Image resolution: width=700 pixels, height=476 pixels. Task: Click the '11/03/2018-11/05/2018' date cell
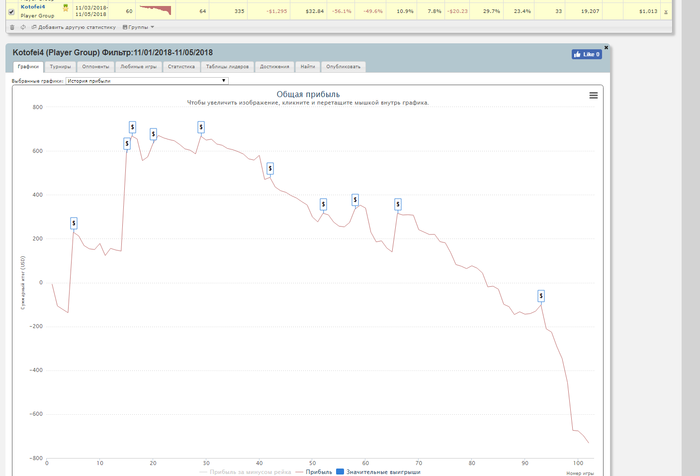(91, 11)
